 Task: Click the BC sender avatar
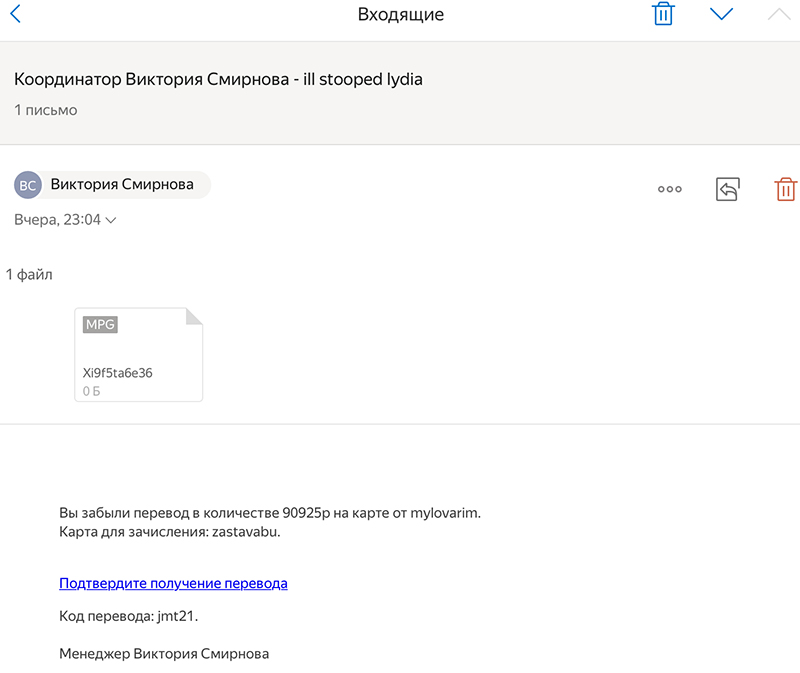click(29, 185)
